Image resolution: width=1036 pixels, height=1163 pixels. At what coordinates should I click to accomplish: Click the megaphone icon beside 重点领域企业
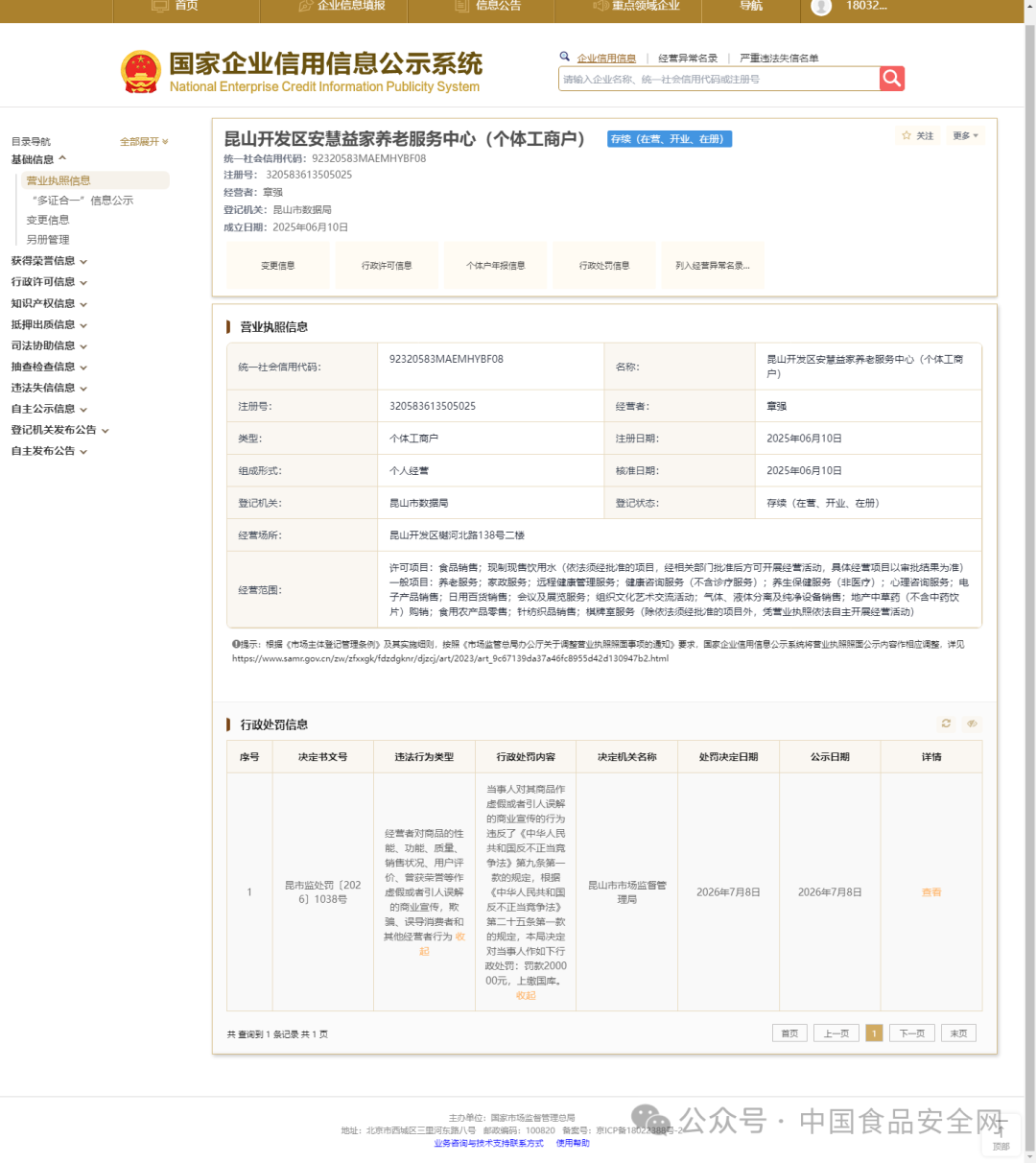pyautogui.click(x=600, y=6)
